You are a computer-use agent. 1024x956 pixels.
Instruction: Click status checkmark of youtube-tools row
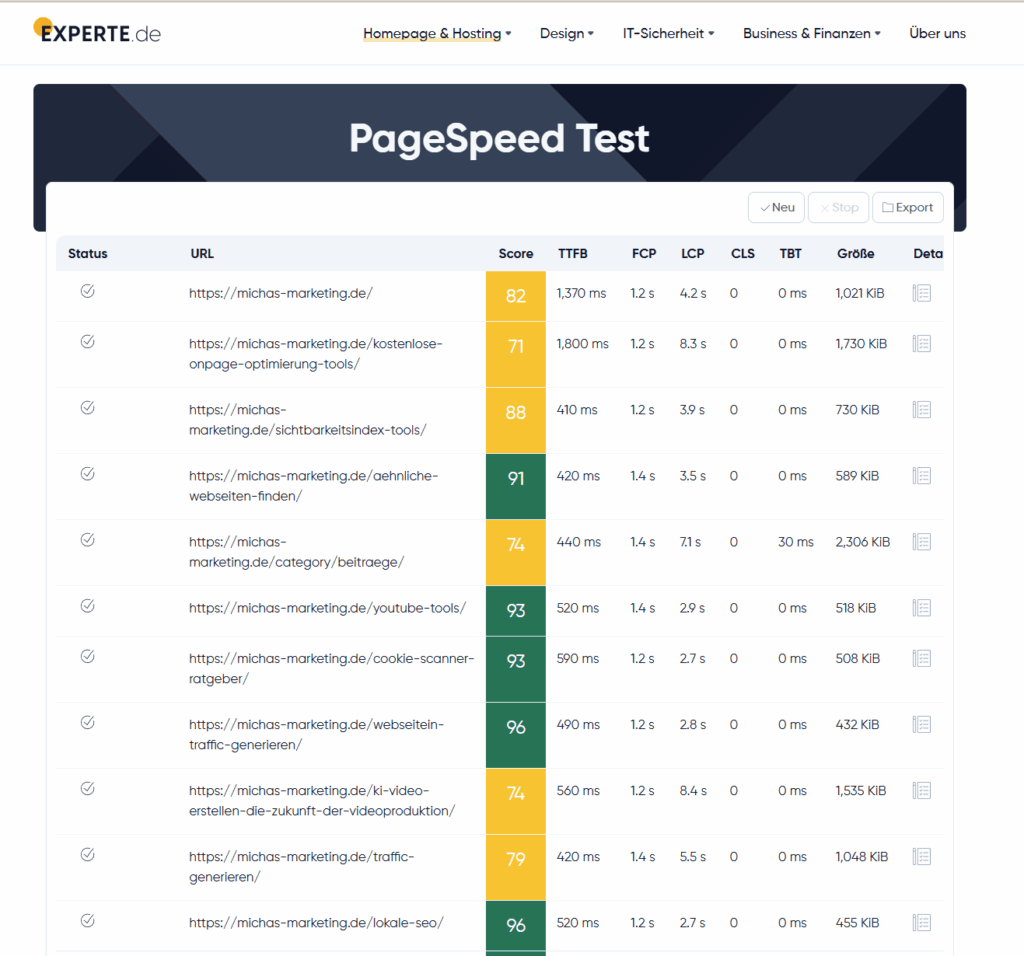[88, 606]
